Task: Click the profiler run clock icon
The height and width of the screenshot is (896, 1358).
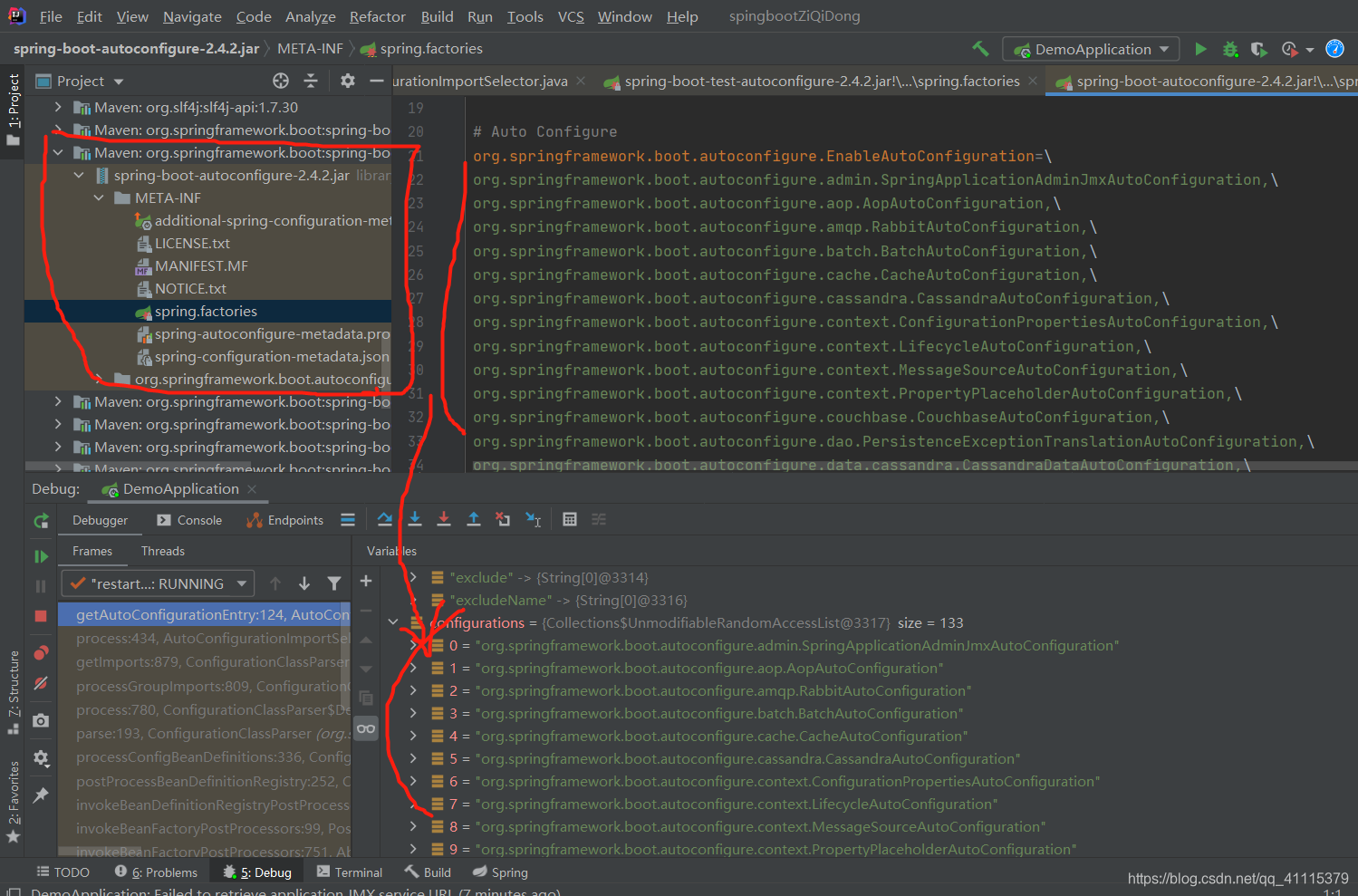Action: [x=1289, y=49]
